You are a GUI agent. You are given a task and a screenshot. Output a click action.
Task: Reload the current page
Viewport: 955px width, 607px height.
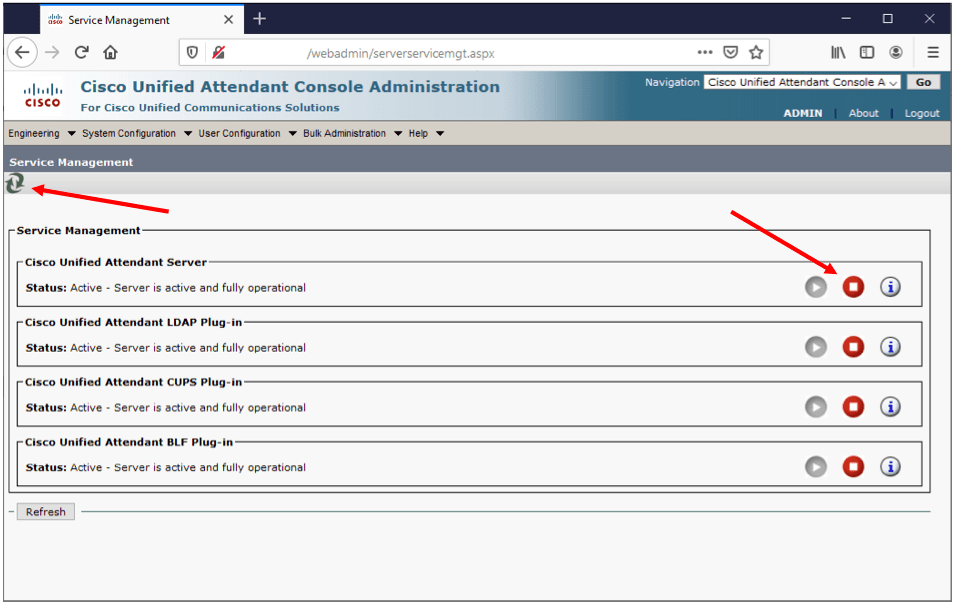pyautogui.click(x=82, y=52)
